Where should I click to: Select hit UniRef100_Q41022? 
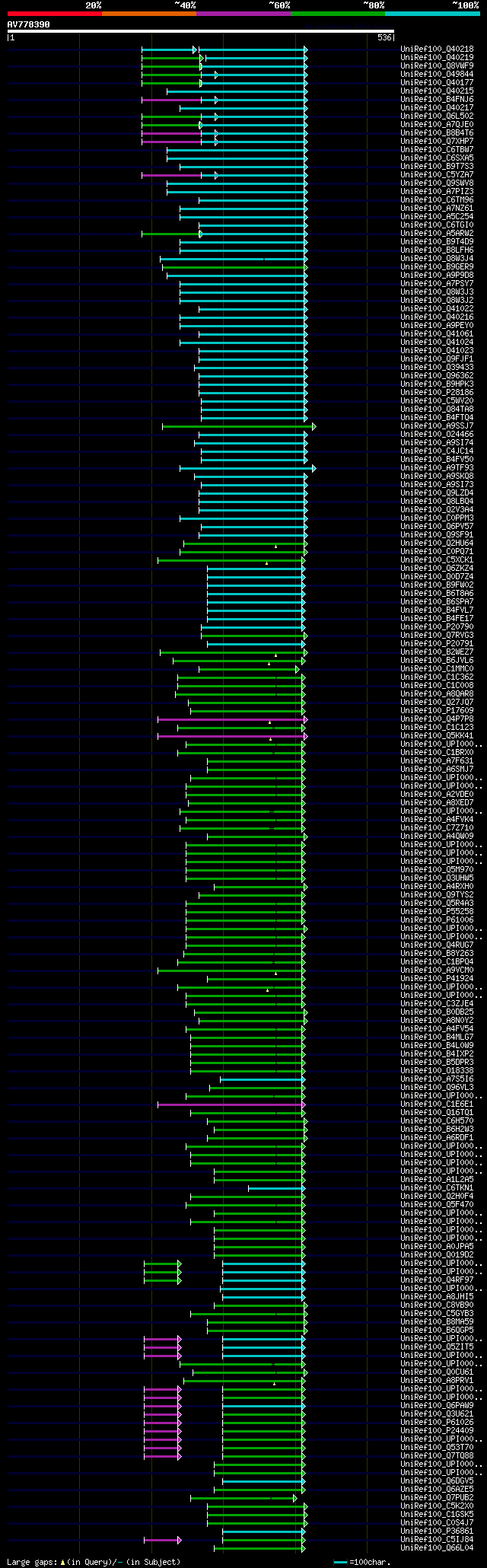(x=437, y=308)
